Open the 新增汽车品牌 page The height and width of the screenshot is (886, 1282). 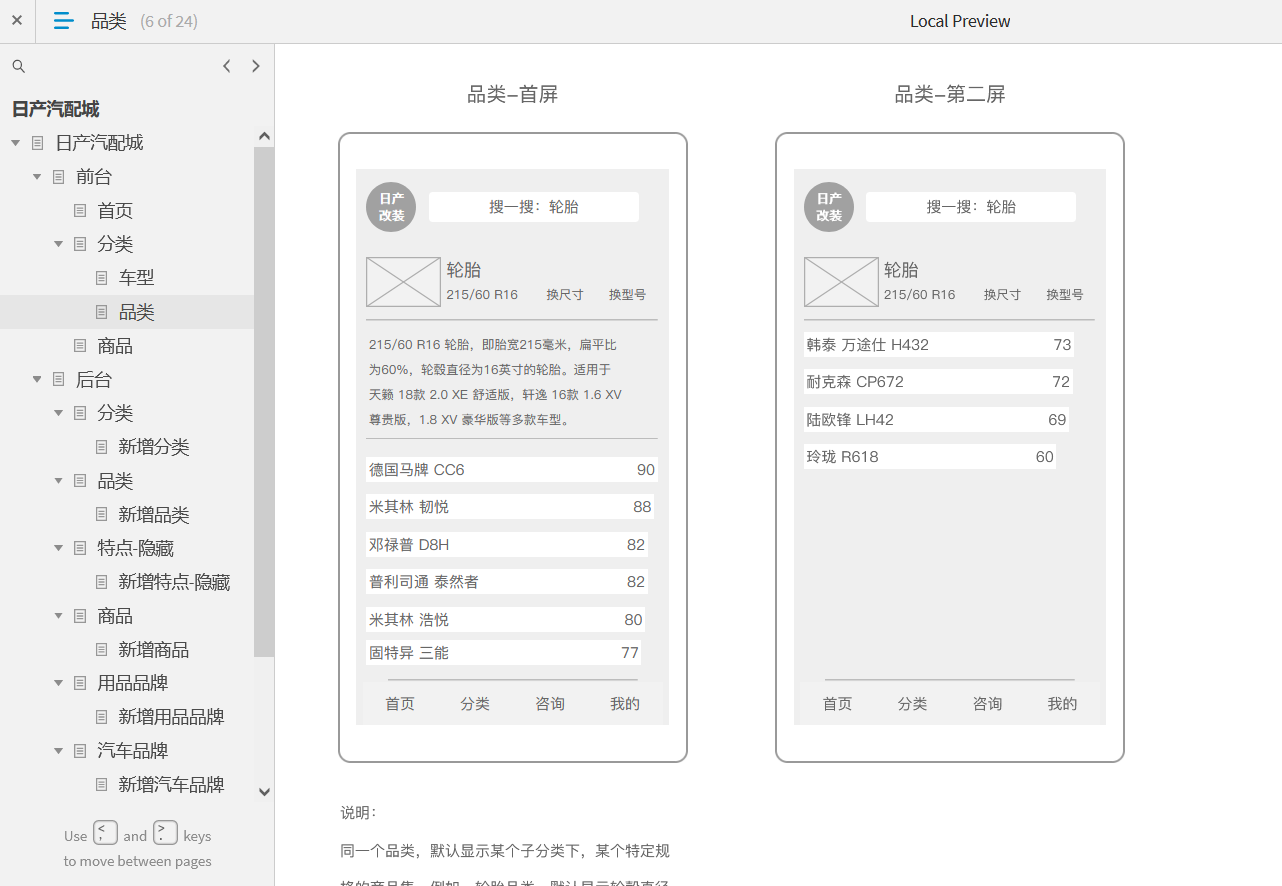(171, 785)
